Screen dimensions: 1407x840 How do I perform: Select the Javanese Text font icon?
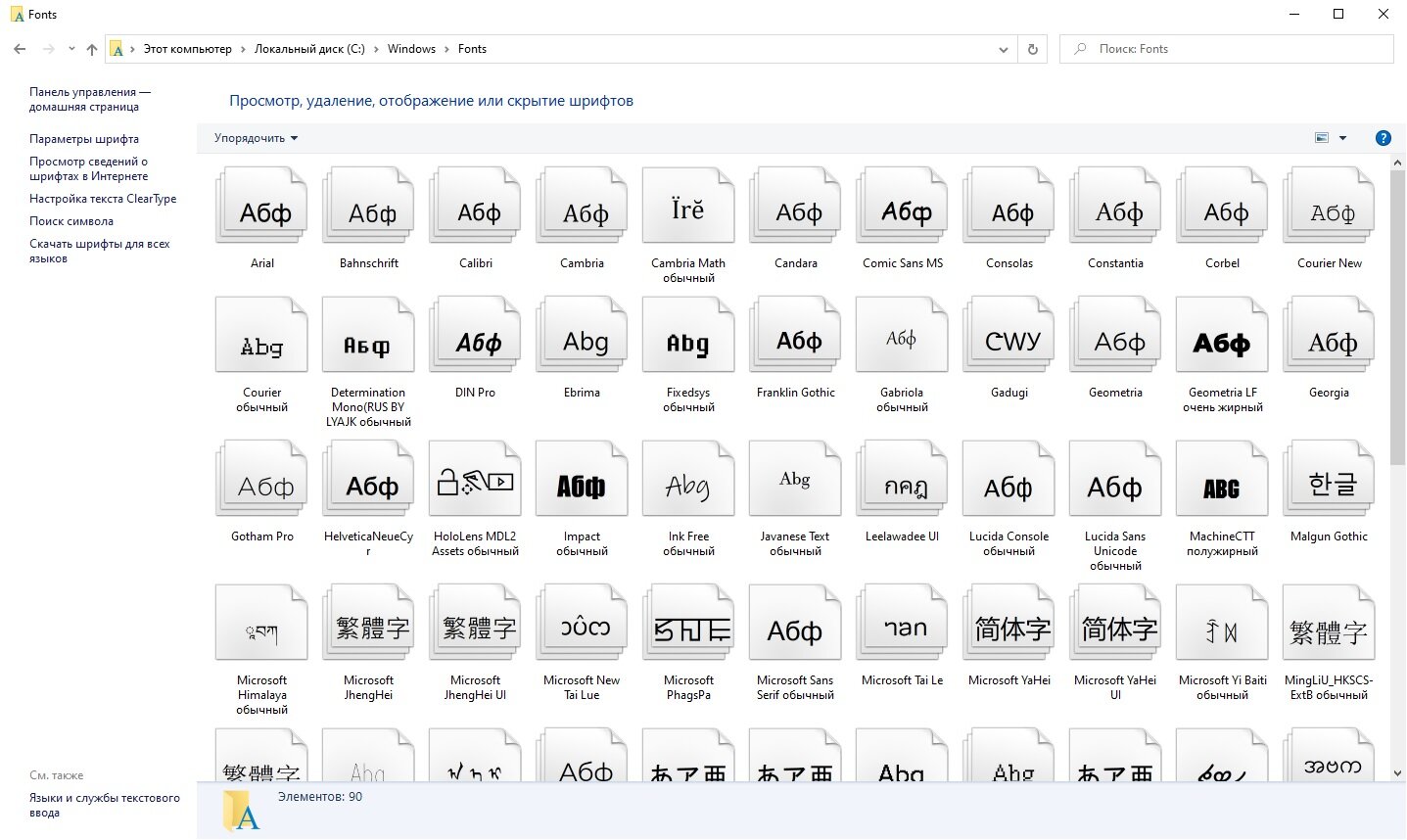point(795,479)
